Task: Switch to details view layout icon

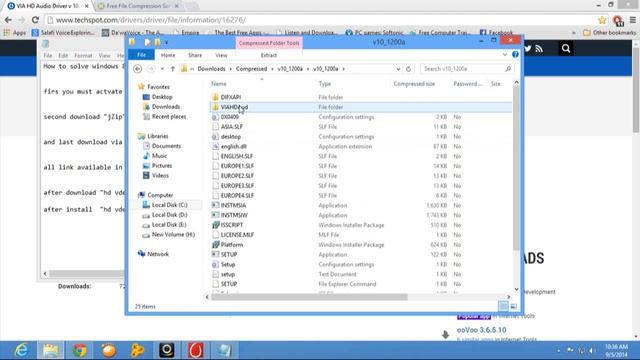Action: tap(503, 306)
